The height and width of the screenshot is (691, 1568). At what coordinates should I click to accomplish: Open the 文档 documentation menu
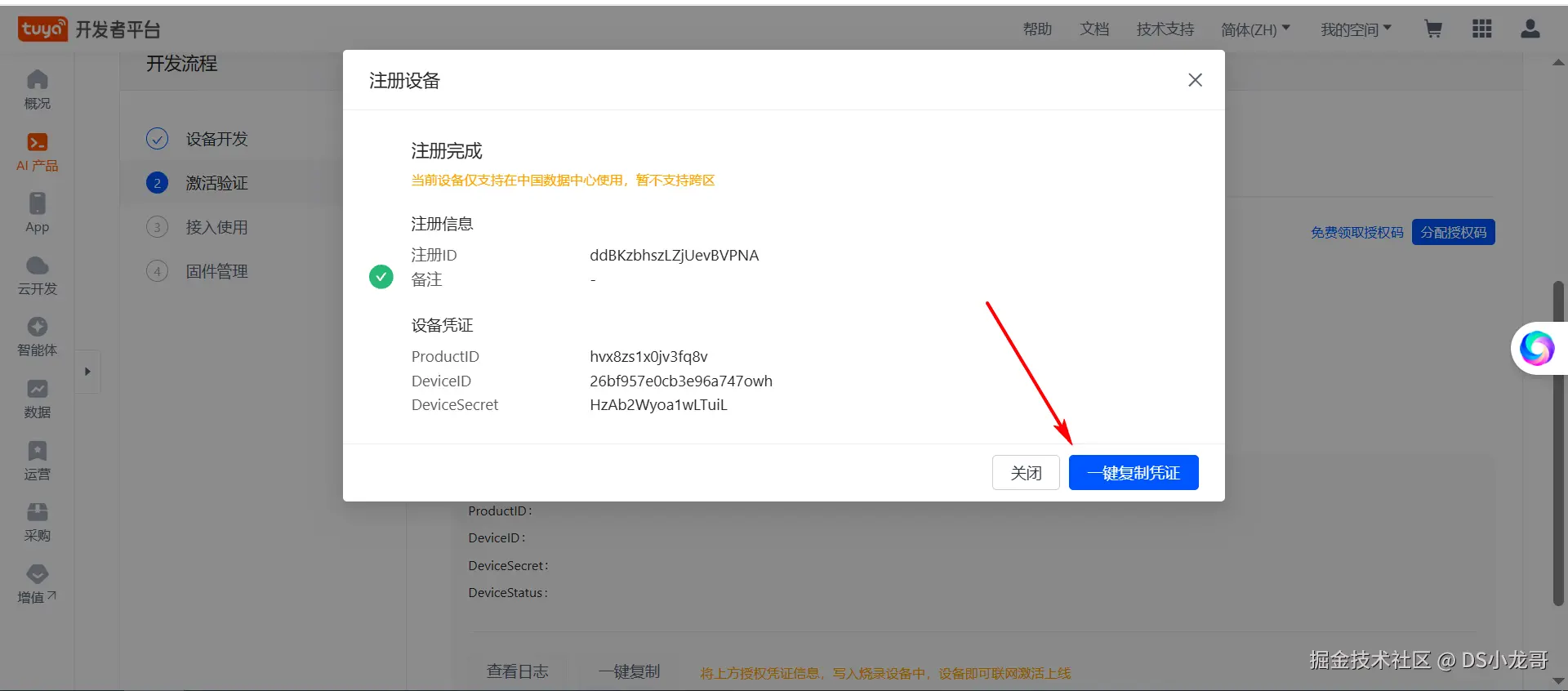(1094, 29)
